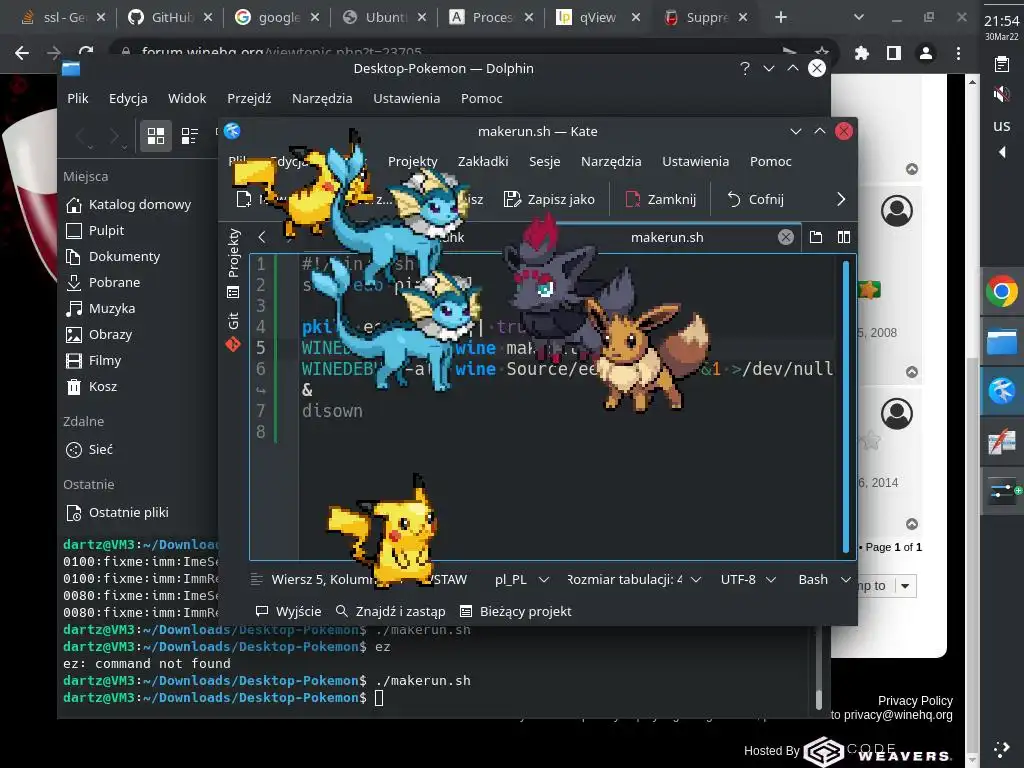Open Rozmiar tabulacji dropdown in Kate status bar
Screen dimensions: 1024x768
[633, 579]
